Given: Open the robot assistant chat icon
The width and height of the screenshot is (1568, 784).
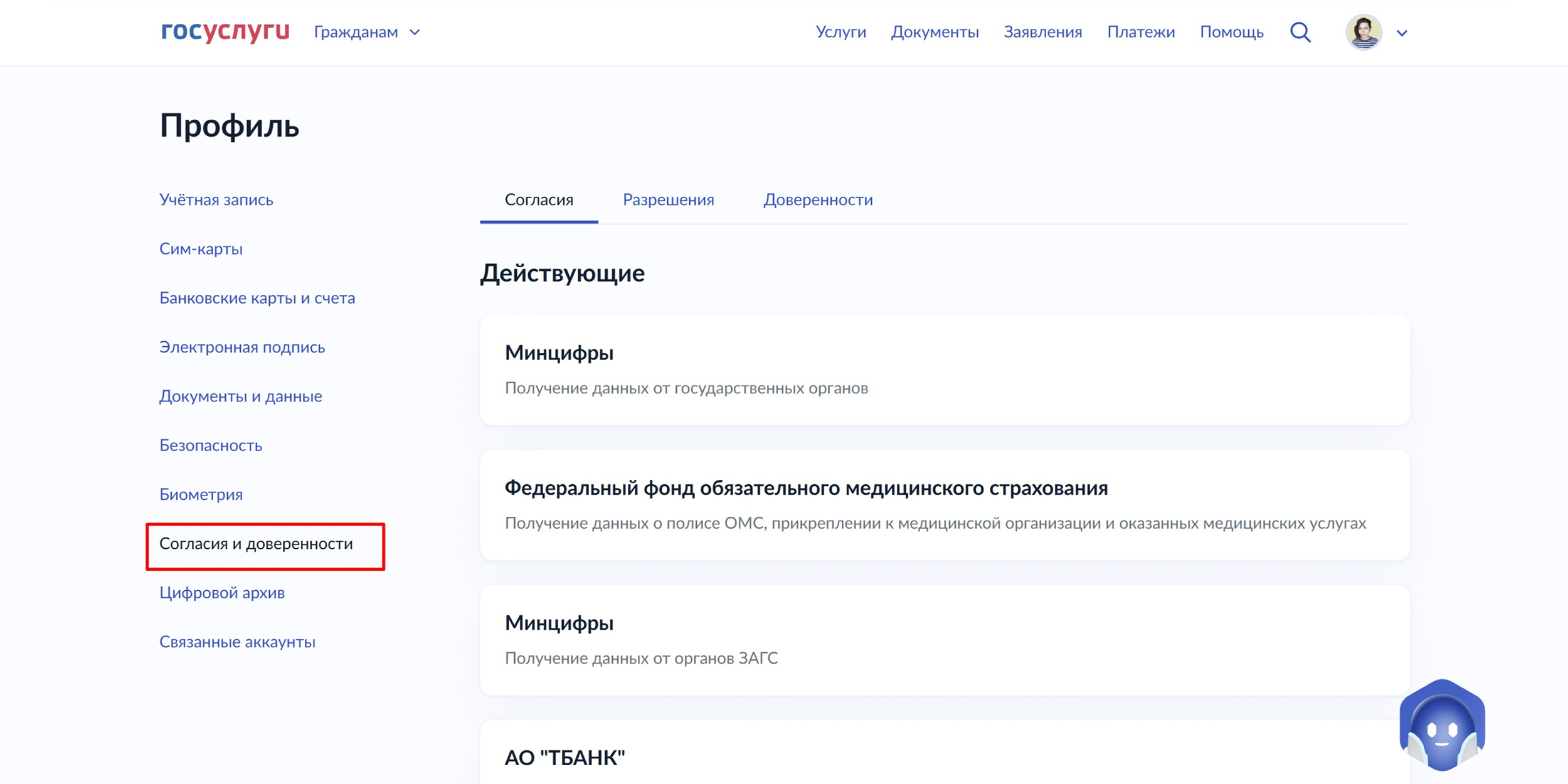Looking at the screenshot, I should click(1442, 724).
